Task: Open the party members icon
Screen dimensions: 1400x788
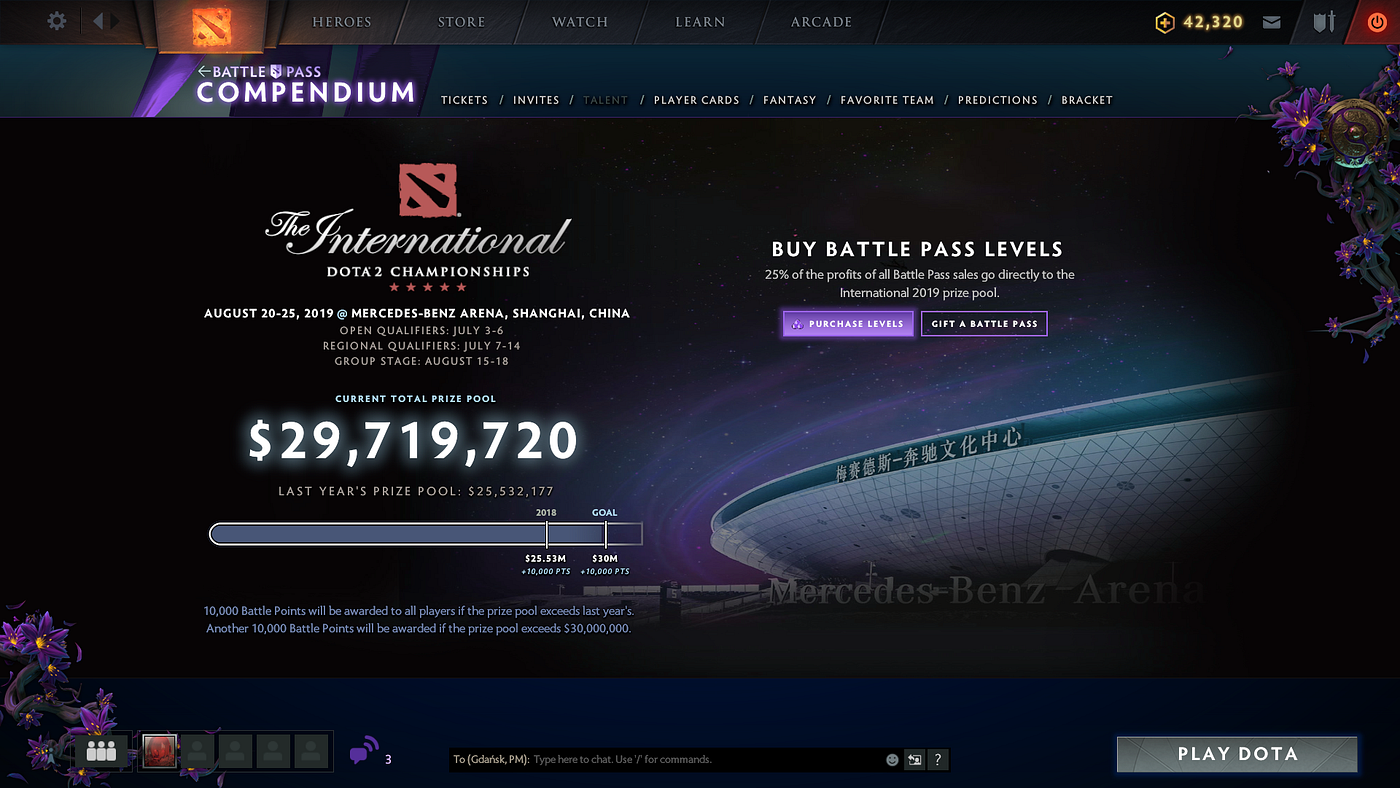Action: tap(102, 750)
